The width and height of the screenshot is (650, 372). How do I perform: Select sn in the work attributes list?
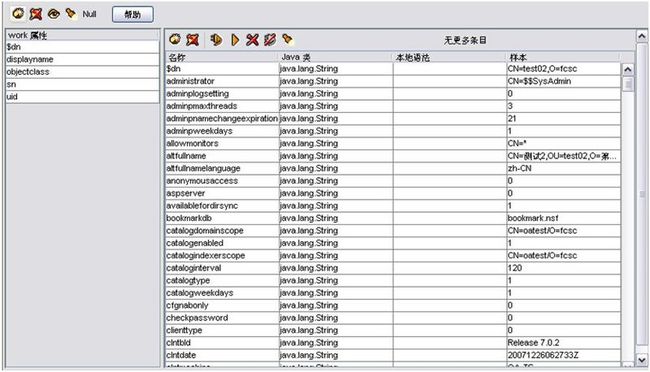tap(82, 84)
